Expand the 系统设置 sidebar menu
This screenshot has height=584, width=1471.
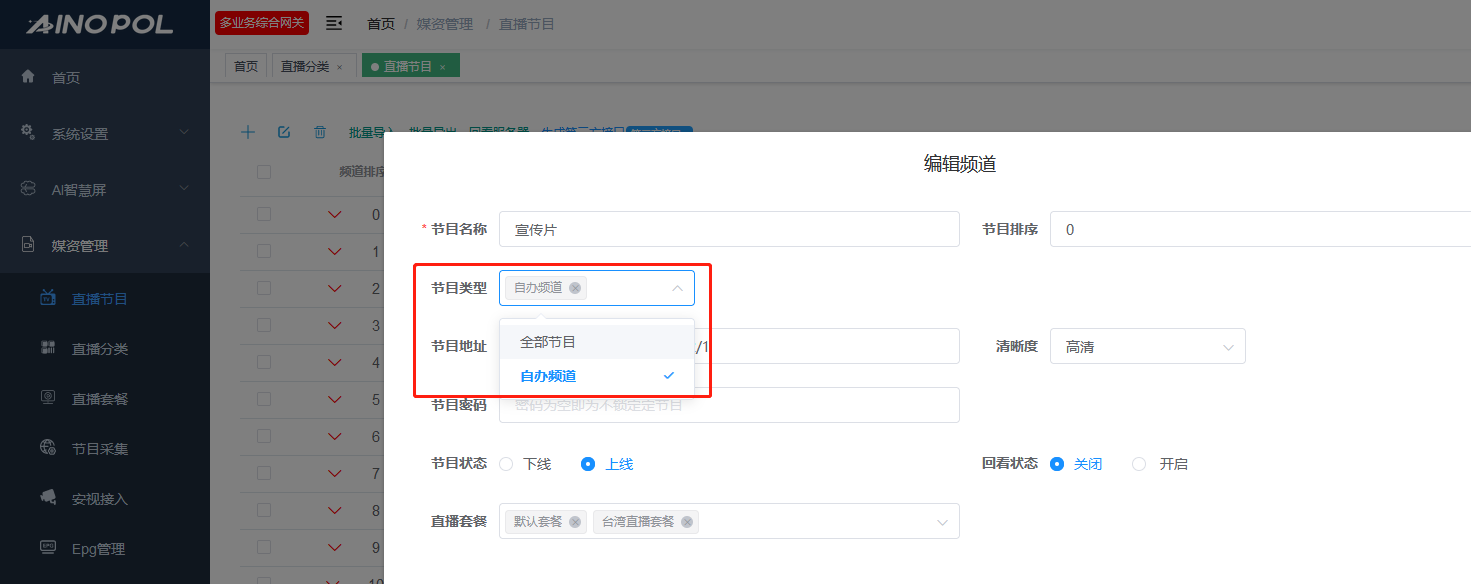click(105, 134)
